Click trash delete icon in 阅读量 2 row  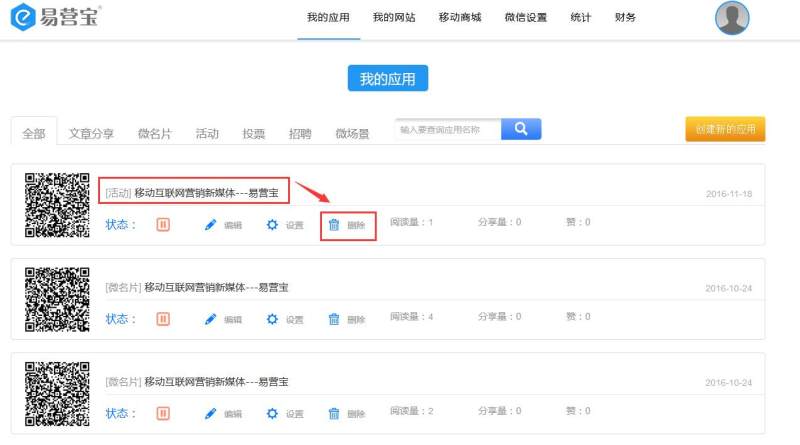[334, 413]
